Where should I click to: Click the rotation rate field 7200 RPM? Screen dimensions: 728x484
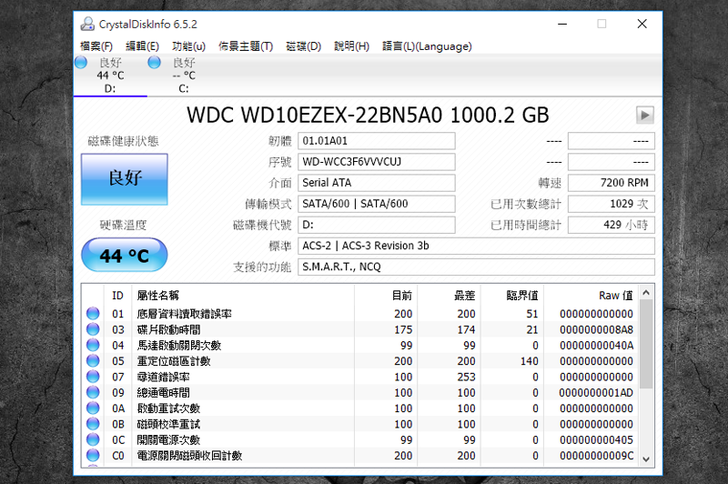tap(611, 183)
